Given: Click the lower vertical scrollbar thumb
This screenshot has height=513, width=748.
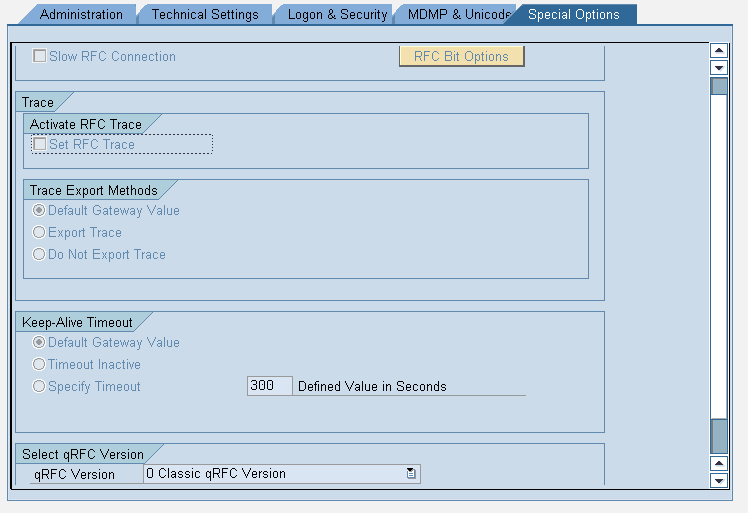Looking at the screenshot, I should coord(717,436).
